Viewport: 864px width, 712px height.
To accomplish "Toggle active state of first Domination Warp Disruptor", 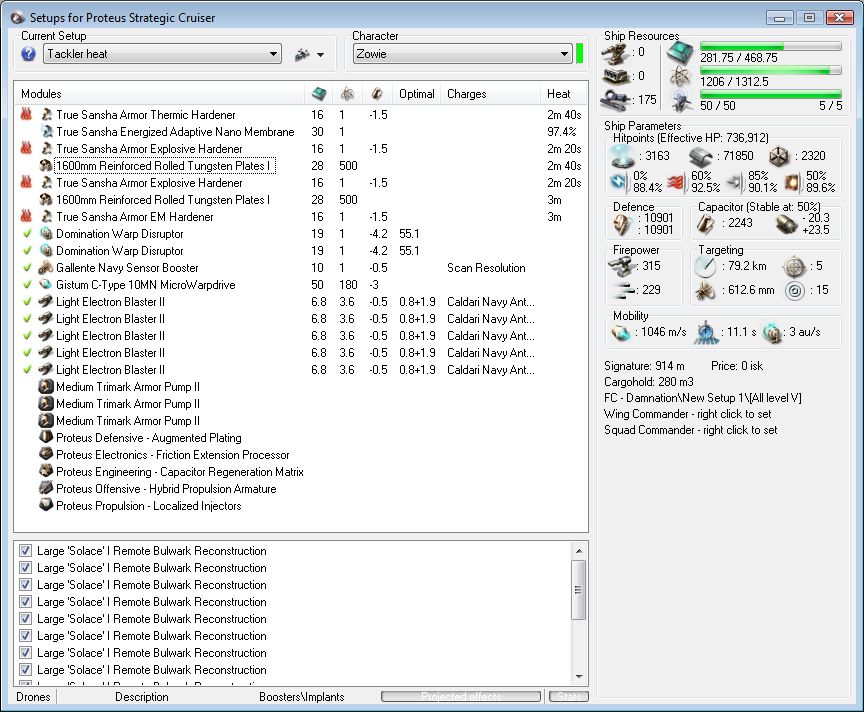I will tap(27, 234).
